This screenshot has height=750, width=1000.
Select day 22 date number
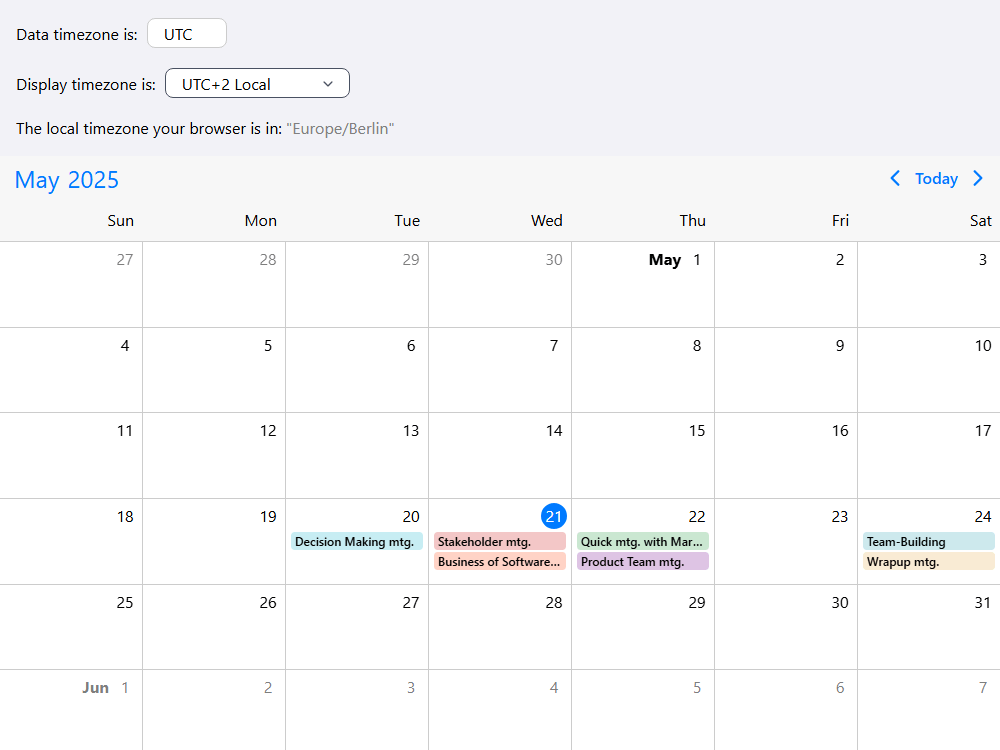tap(696, 517)
